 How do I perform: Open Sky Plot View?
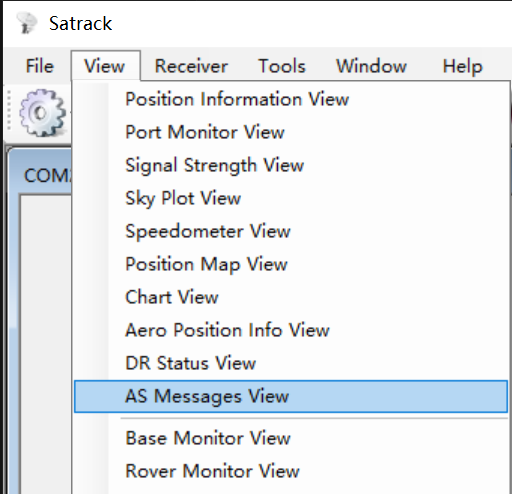pyautogui.click(x=291, y=198)
